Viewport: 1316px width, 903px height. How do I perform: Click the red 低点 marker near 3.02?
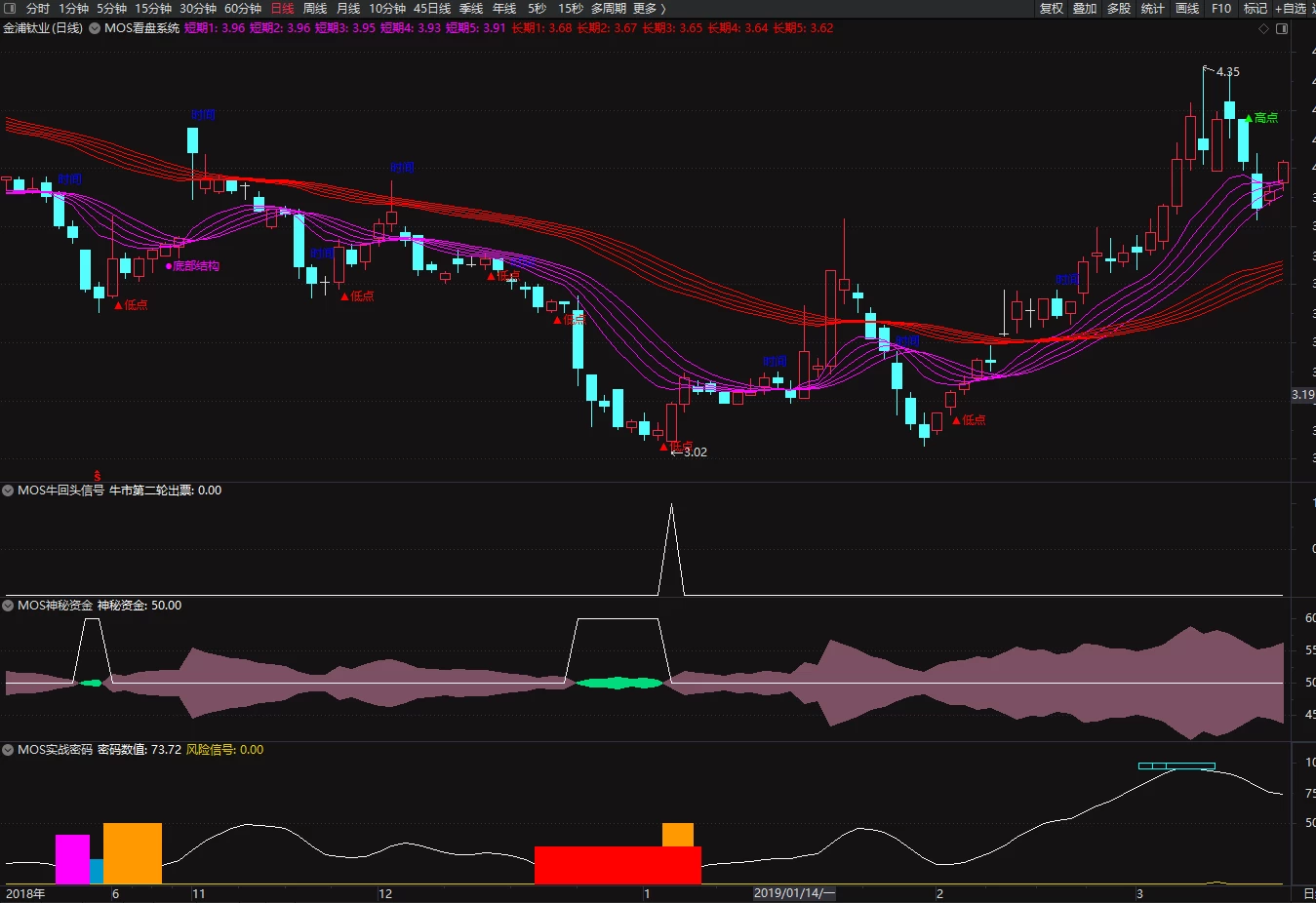point(676,446)
